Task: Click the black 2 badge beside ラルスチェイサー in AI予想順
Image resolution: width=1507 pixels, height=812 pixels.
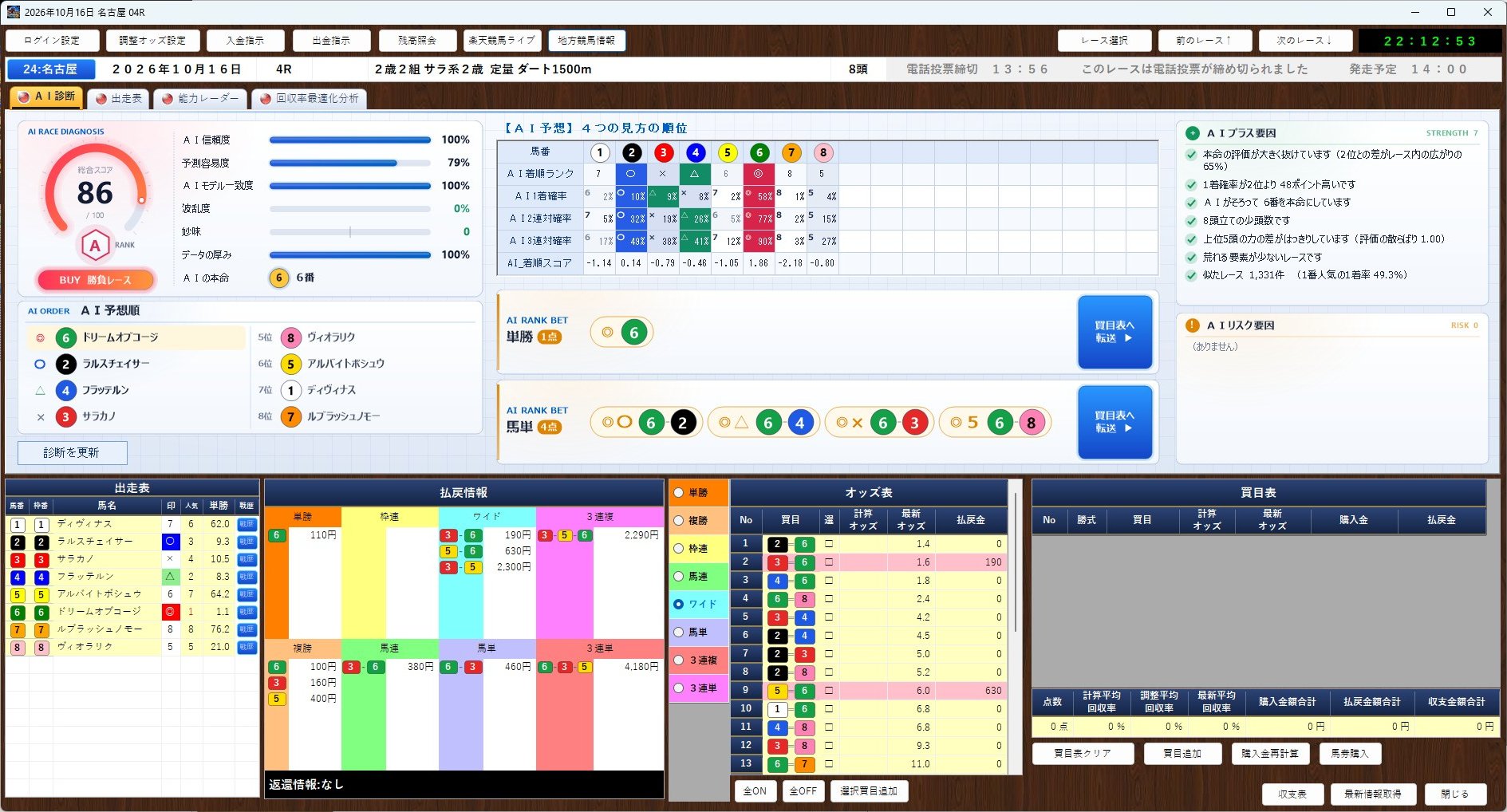Action: click(x=65, y=365)
